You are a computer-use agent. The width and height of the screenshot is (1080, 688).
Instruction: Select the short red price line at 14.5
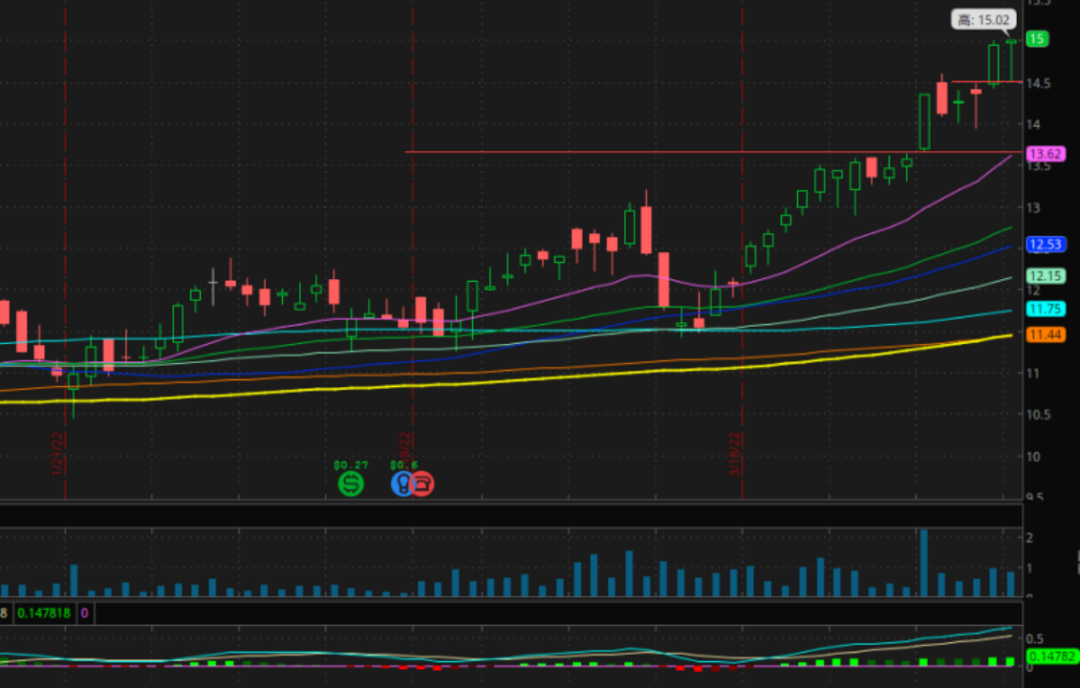985,82
